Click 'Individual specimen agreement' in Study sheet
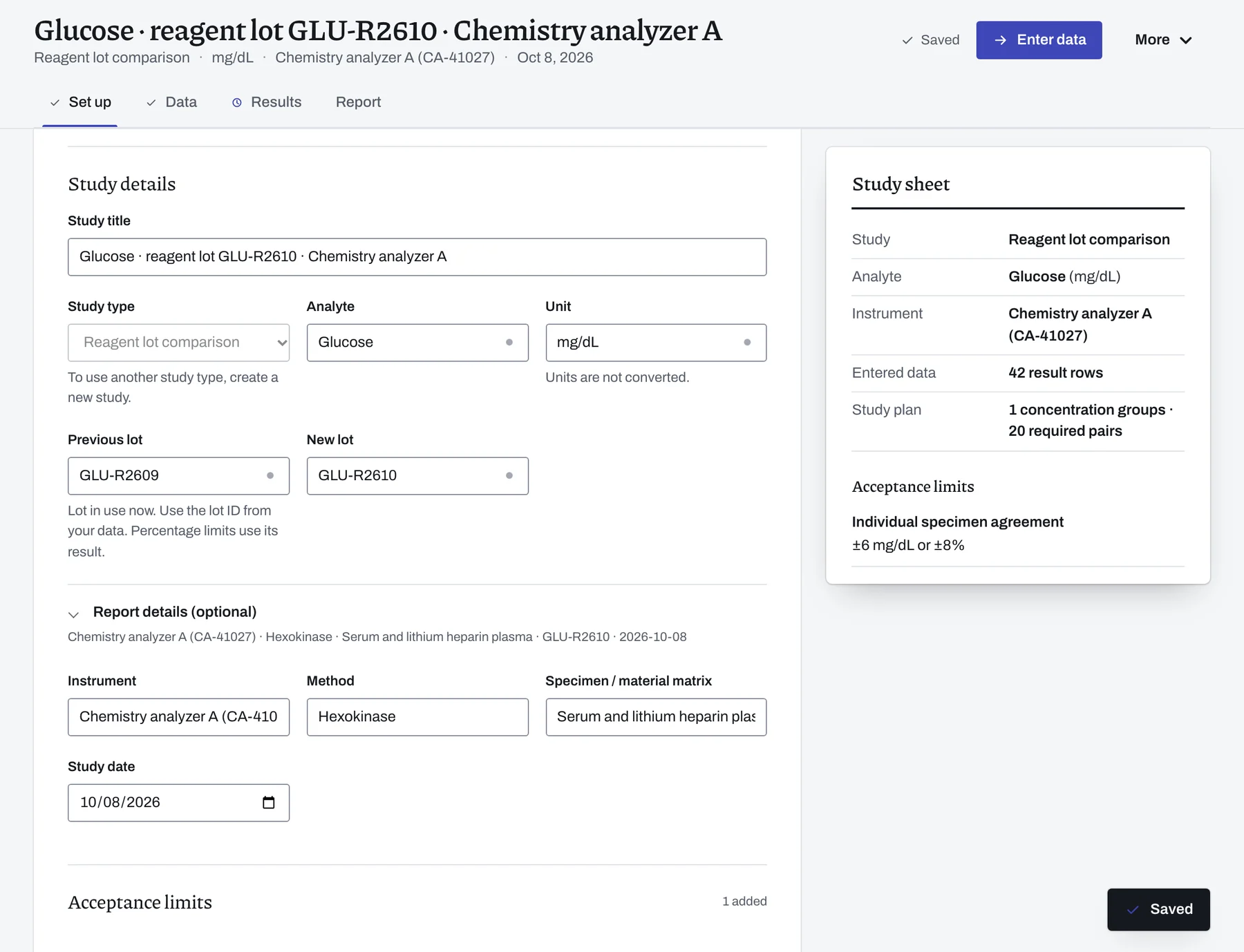 click(957, 522)
